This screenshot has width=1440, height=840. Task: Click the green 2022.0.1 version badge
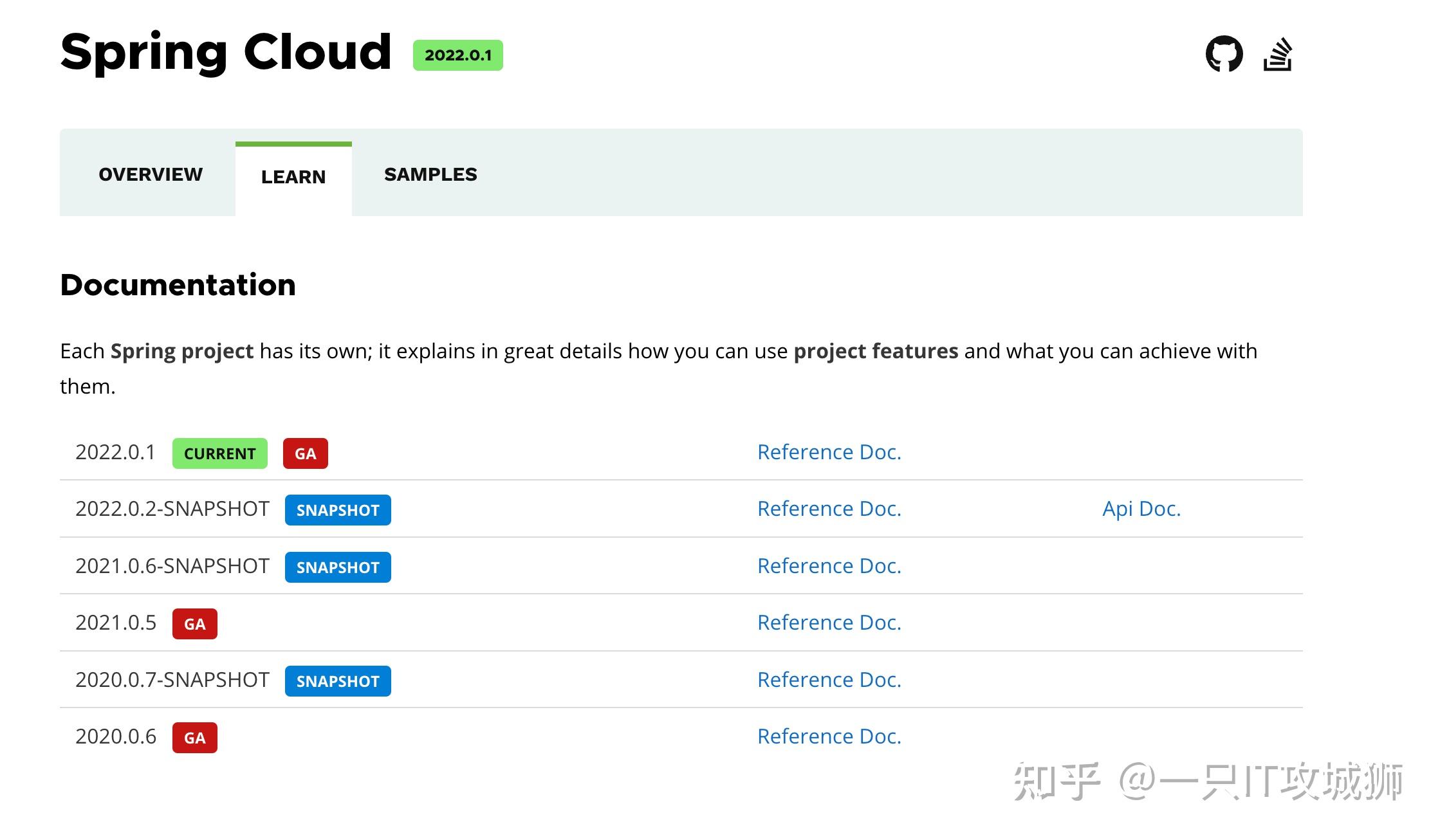pyautogui.click(x=459, y=55)
